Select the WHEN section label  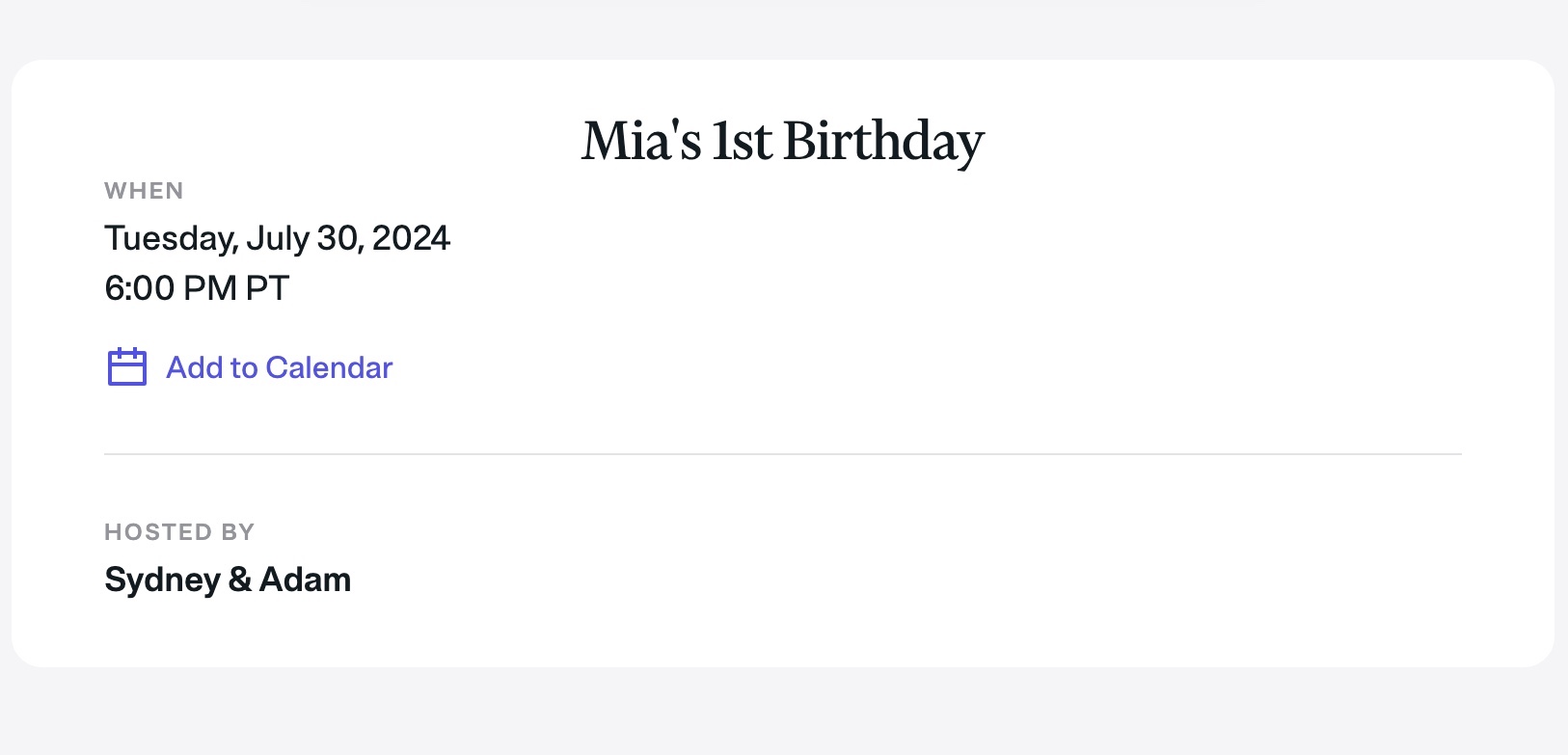pyautogui.click(x=144, y=191)
